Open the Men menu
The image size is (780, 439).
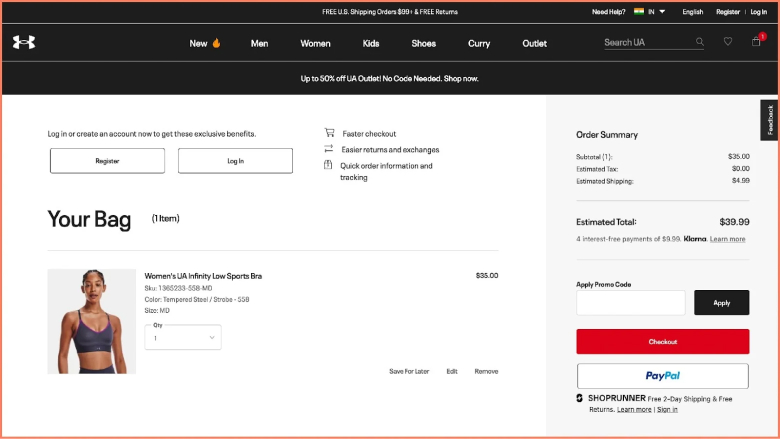coord(259,44)
